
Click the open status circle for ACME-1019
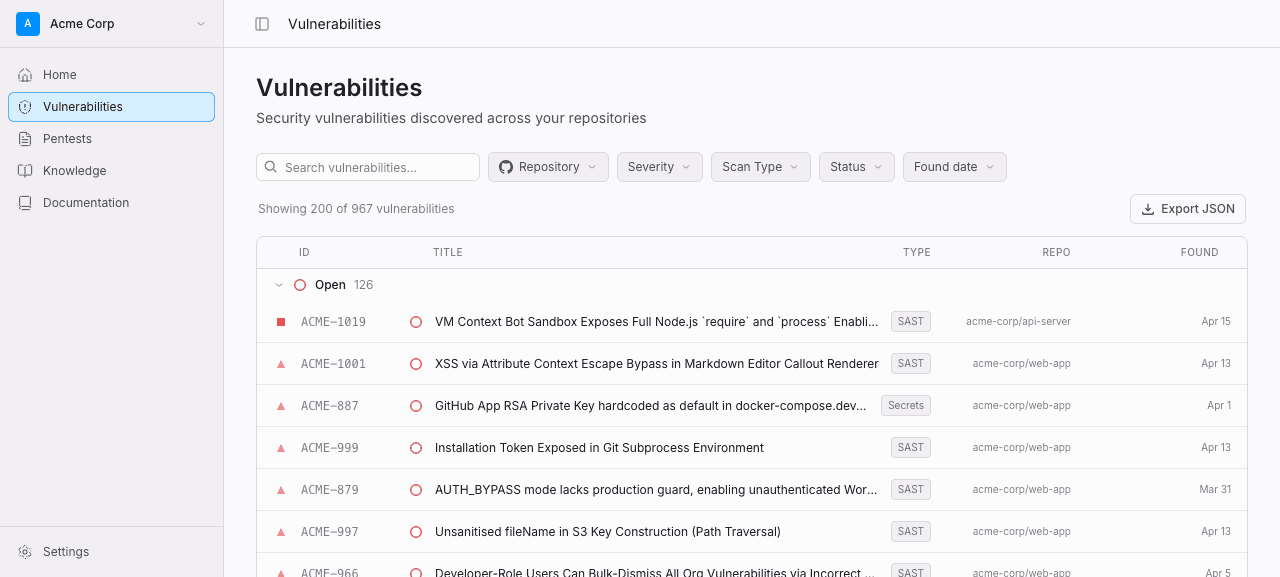416,322
